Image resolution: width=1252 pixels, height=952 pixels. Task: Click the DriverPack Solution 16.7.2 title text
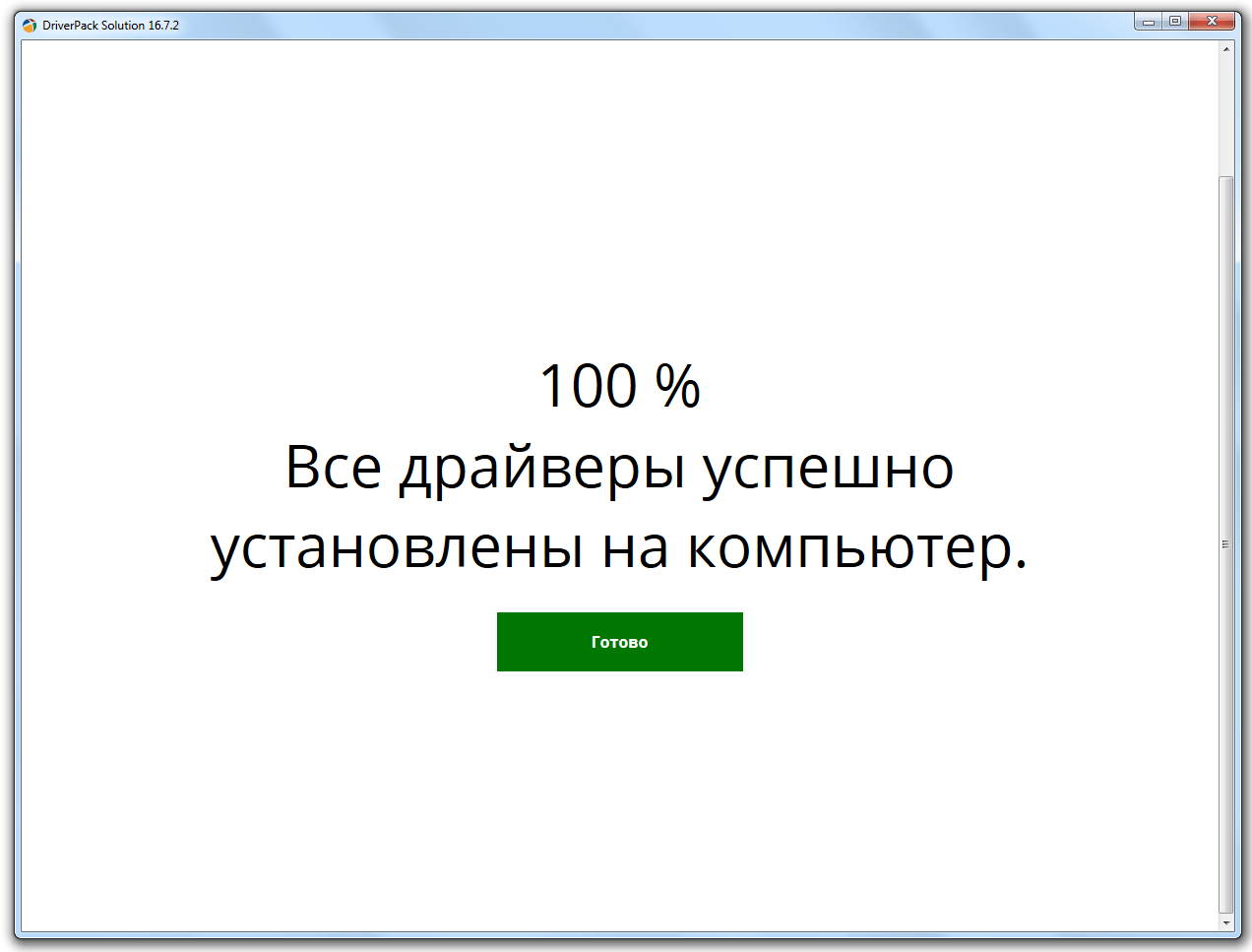coord(110,26)
